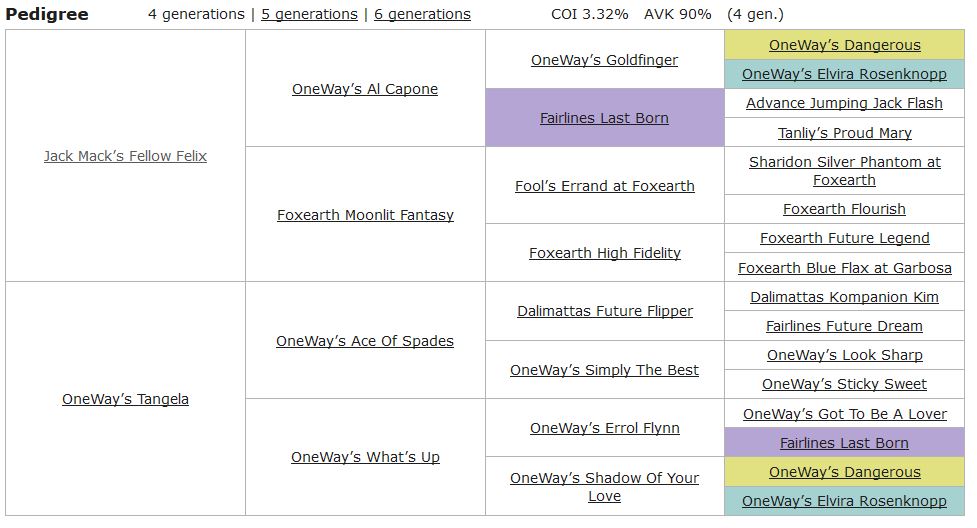Screen dimensions: 977x528
Task: View Foxearth High Fidelity entry
Action: (x=604, y=253)
